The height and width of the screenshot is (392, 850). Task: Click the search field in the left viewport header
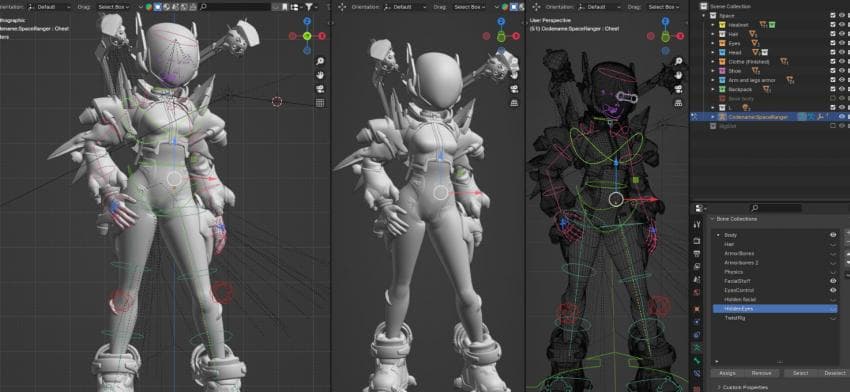(235, 7)
